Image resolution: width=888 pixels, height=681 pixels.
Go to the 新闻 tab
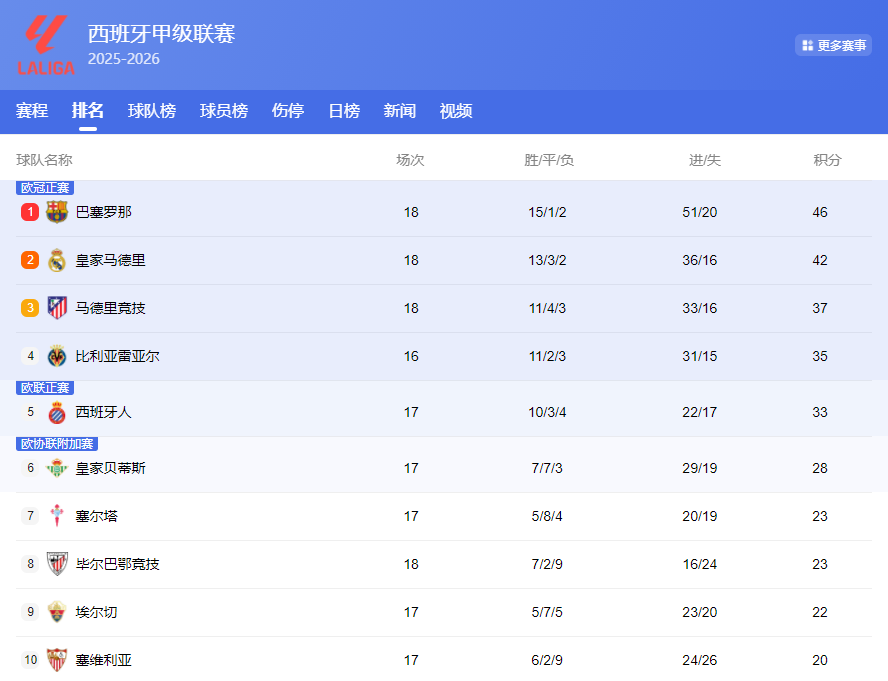coord(400,110)
